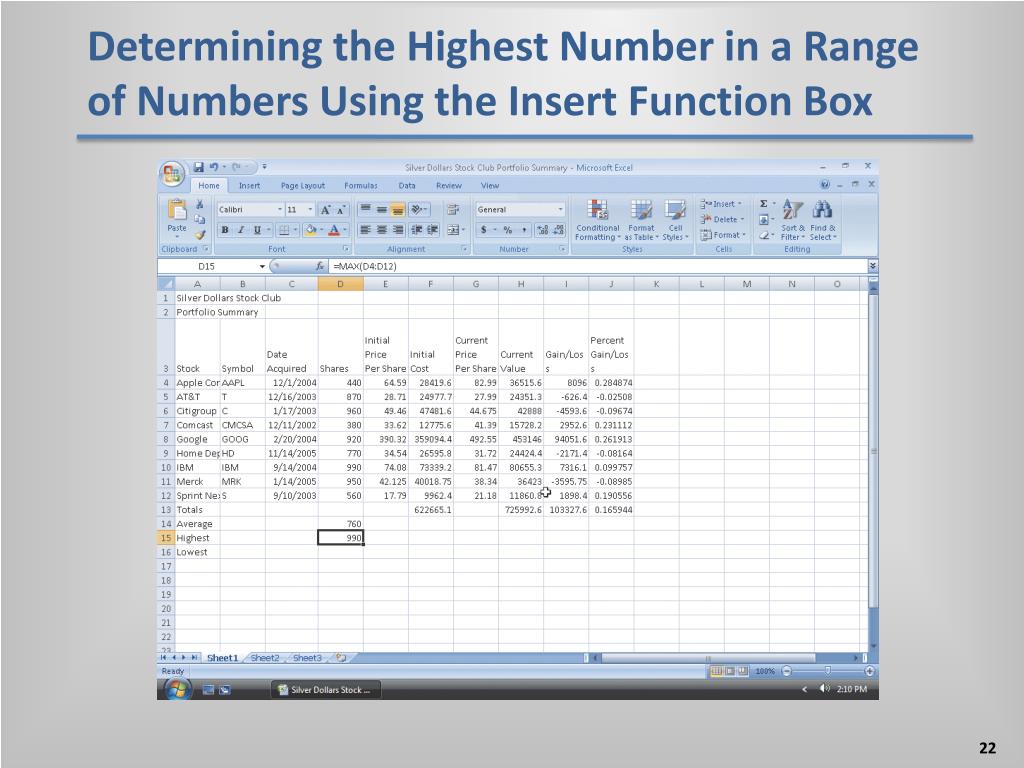Switch to the Sheet2 worksheet tab

coord(264,658)
